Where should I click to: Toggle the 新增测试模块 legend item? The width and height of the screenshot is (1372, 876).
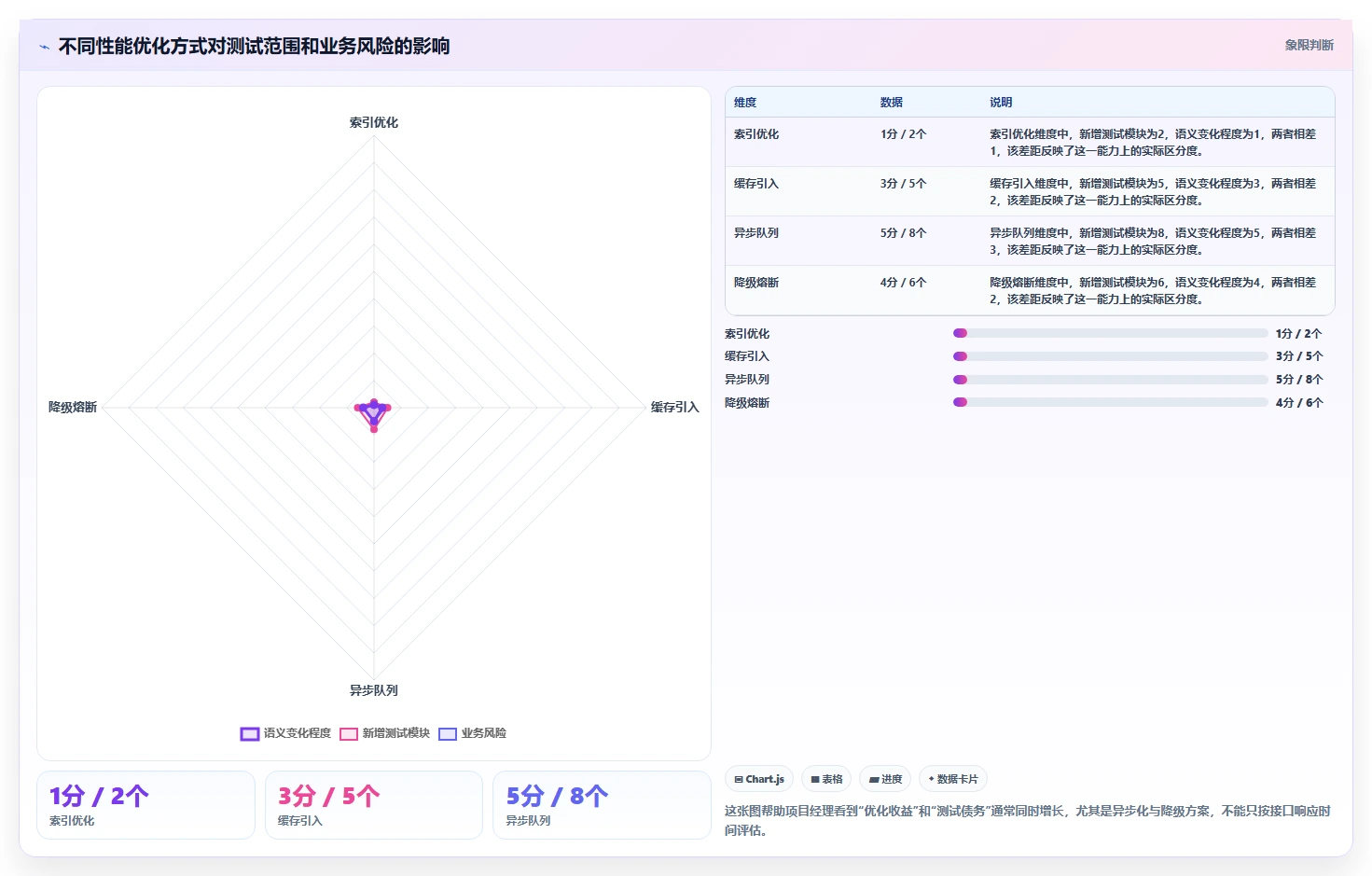[x=384, y=733]
